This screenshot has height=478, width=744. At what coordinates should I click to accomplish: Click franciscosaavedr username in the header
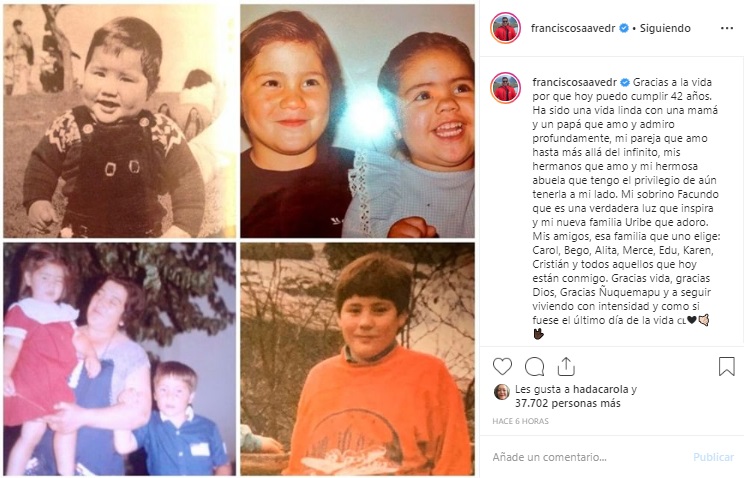tap(573, 28)
